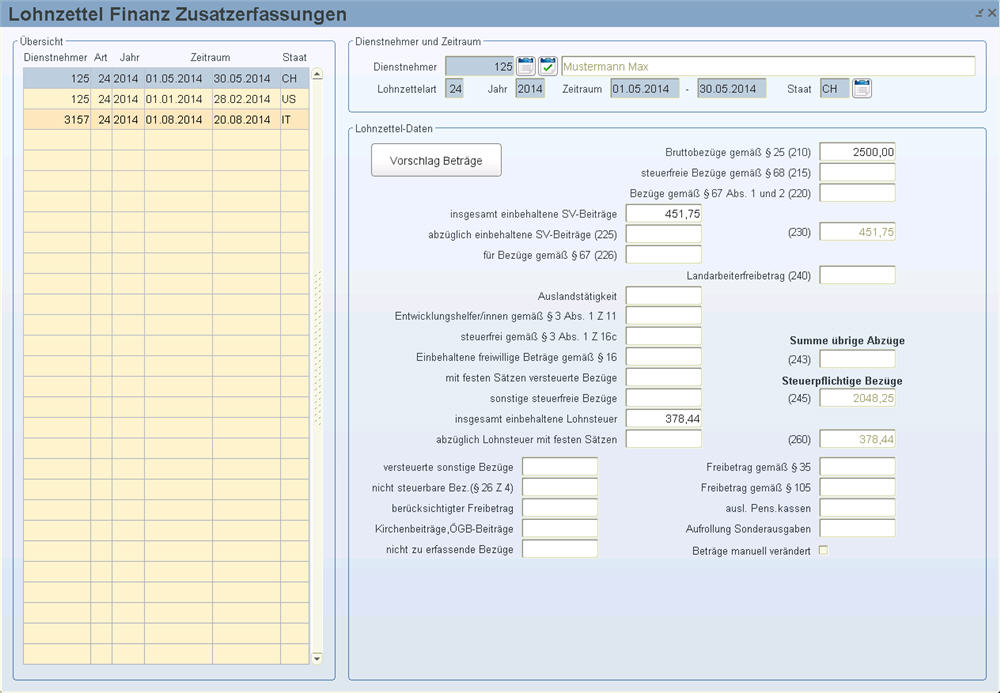
Task: Open the Staat lookup list icon
Action: click(x=862, y=89)
